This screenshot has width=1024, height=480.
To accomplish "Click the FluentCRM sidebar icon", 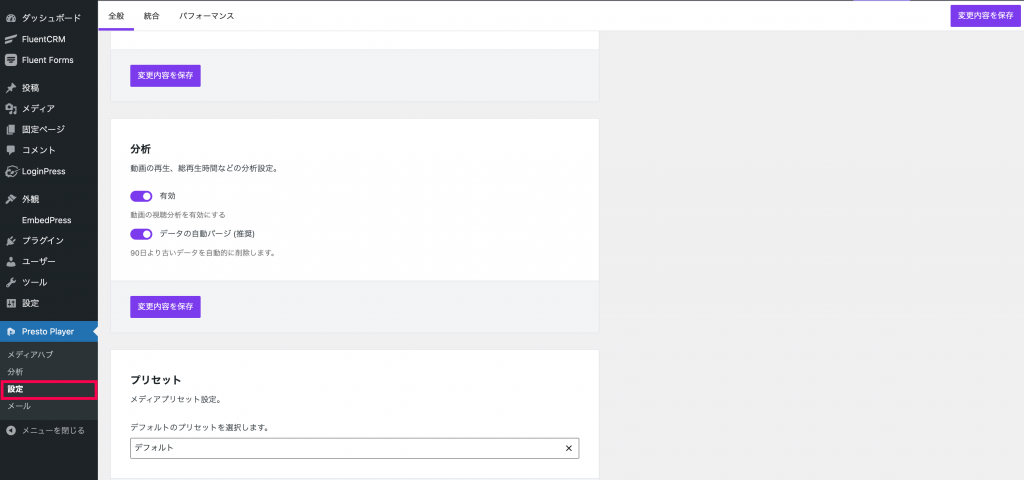I will [x=10, y=39].
